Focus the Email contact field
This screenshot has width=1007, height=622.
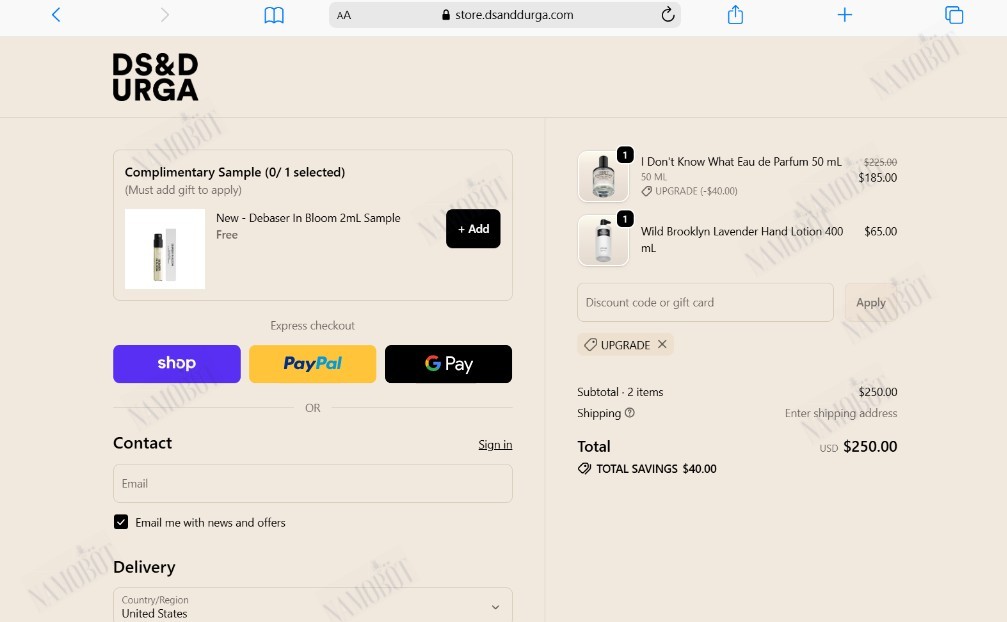click(313, 483)
